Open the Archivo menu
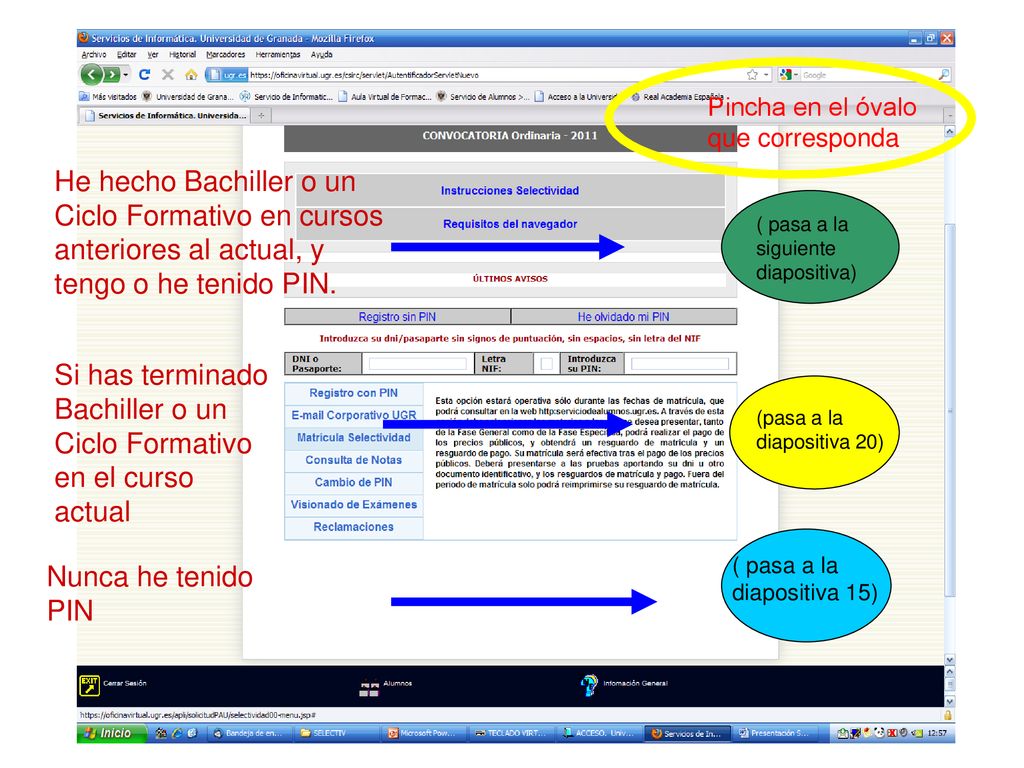 pos(93,55)
